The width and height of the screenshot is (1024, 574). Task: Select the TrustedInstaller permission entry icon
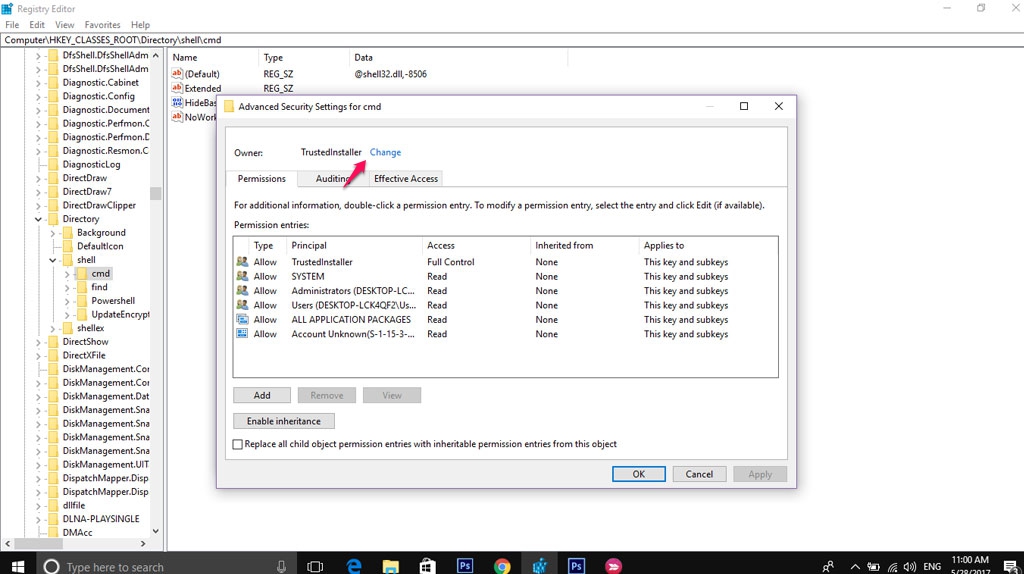pyautogui.click(x=242, y=262)
